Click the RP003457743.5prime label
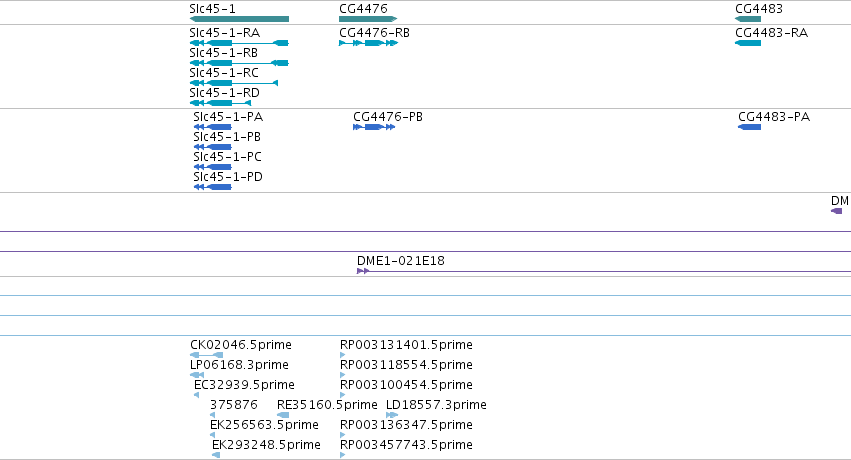The width and height of the screenshot is (851, 460). point(407,445)
